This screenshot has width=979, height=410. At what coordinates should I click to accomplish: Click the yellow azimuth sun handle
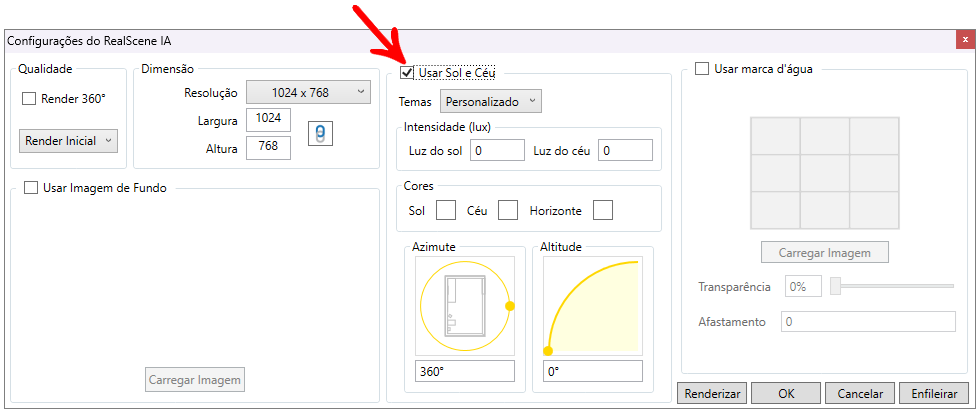[x=509, y=306]
